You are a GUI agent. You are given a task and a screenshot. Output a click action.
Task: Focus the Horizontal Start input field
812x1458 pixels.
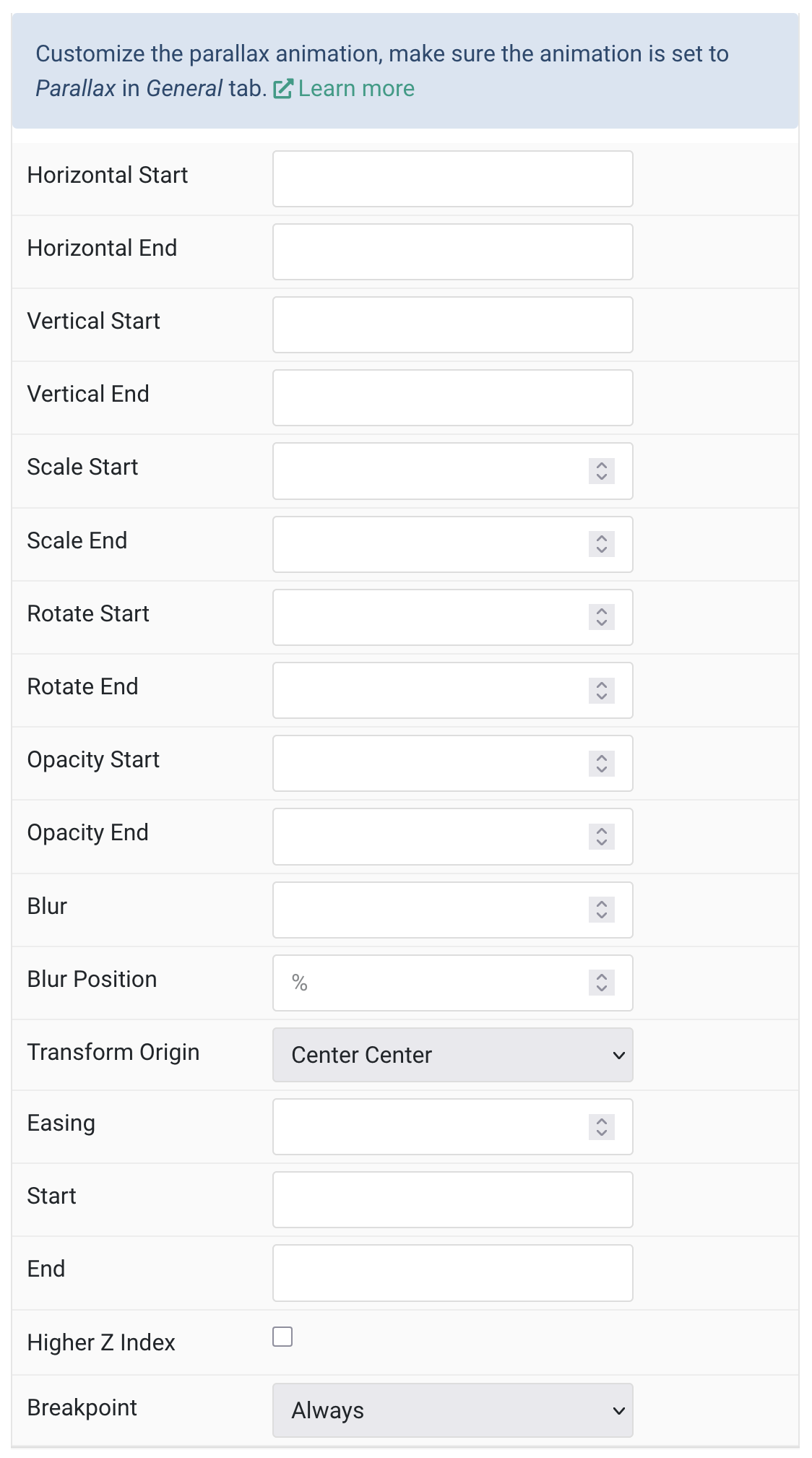pyautogui.click(x=453, y=178)
